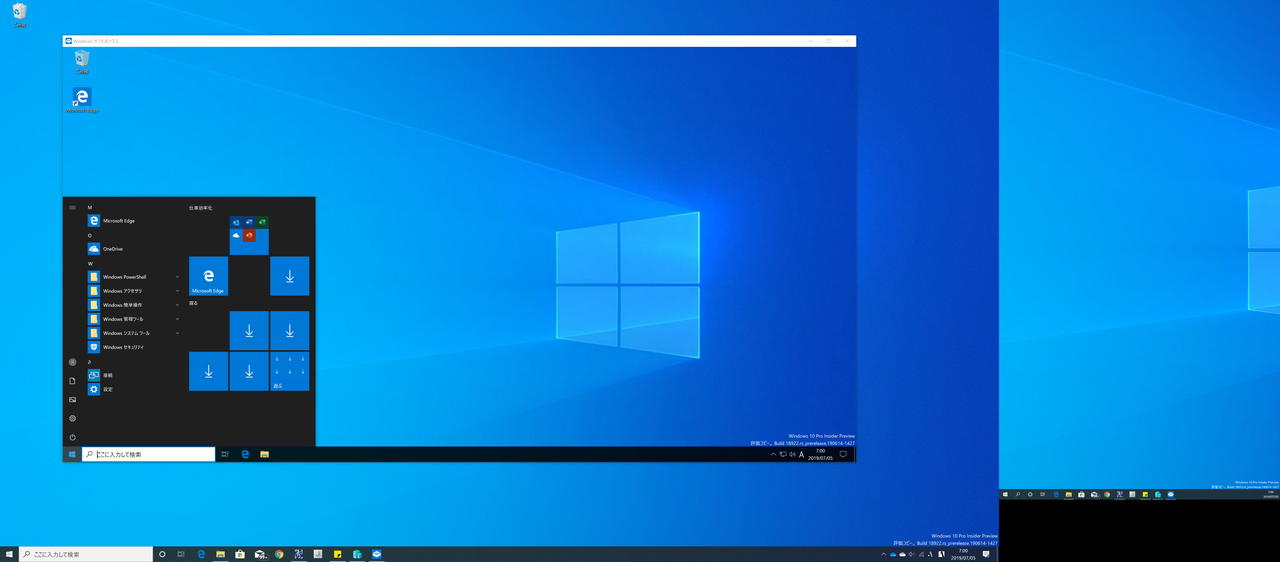The width and height of the screenshot is (1280, 562).
Task: Open Microsoft Edge shortcut on Sandbox desktop
Action: tap(82, 100)
